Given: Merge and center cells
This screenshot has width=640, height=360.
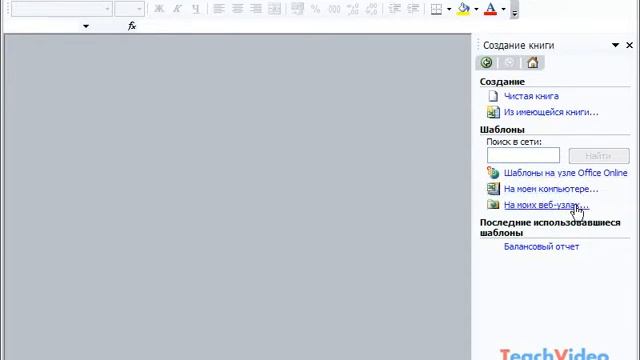Looking at the screenshot, I should pyautogui.click(x=275, y=9).
